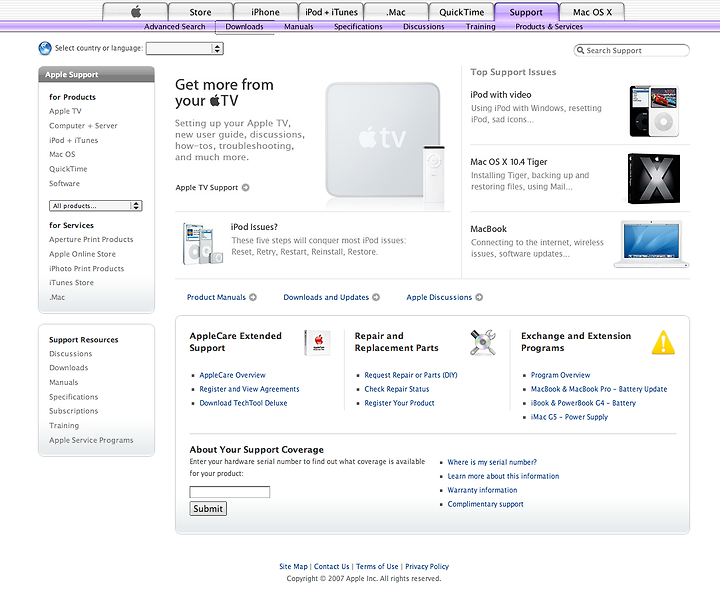
Task: Open the country or language dropdown
Action: click(x=185, y=48)
